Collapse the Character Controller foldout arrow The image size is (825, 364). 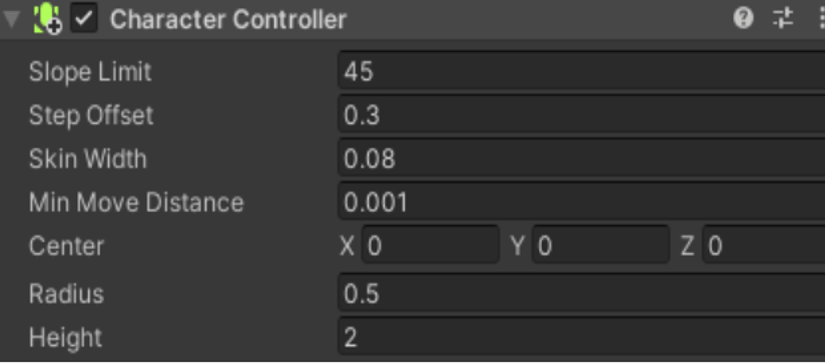[12, 19]
